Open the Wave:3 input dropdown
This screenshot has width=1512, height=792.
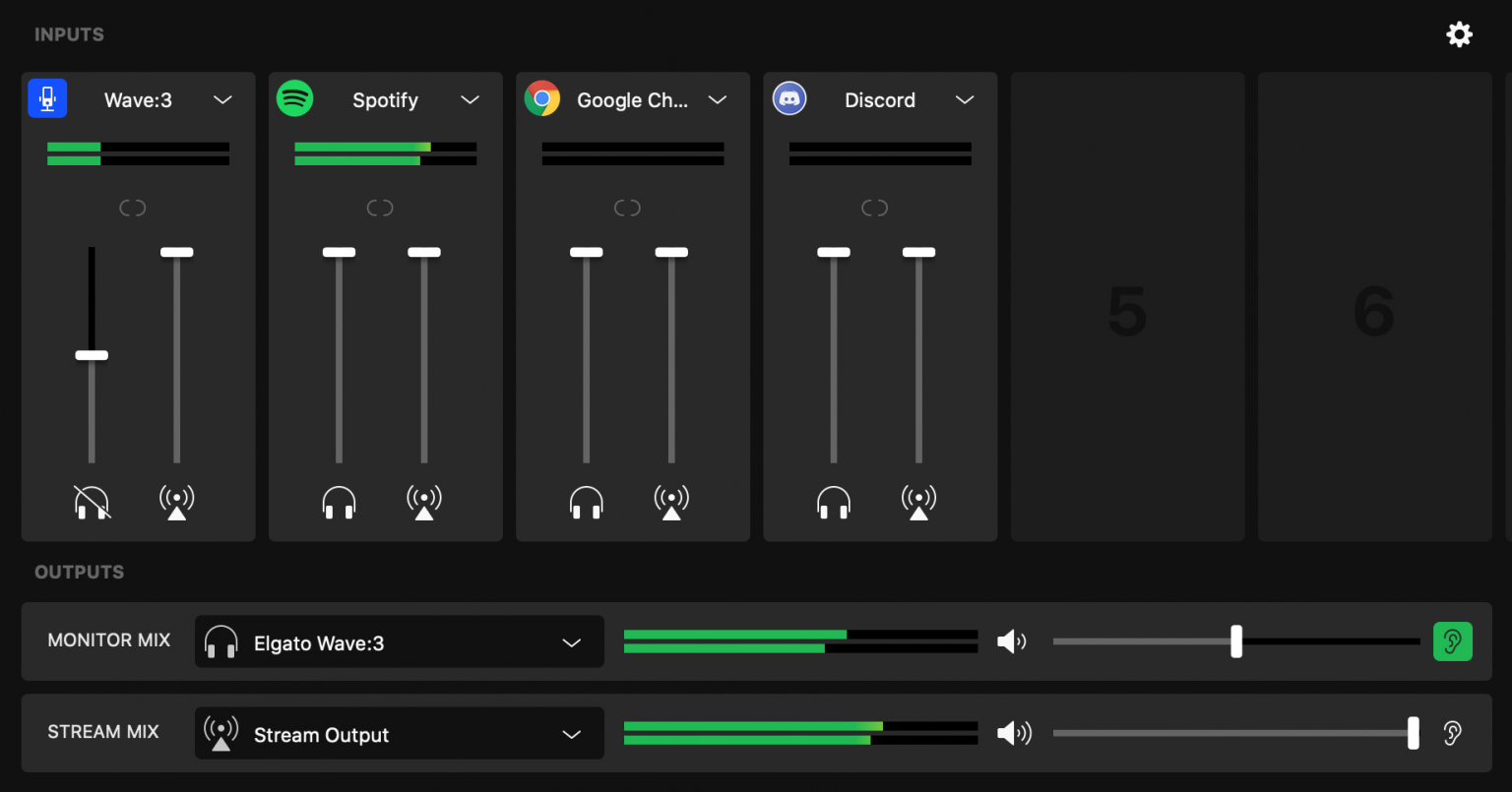click(x=222, y=99)
